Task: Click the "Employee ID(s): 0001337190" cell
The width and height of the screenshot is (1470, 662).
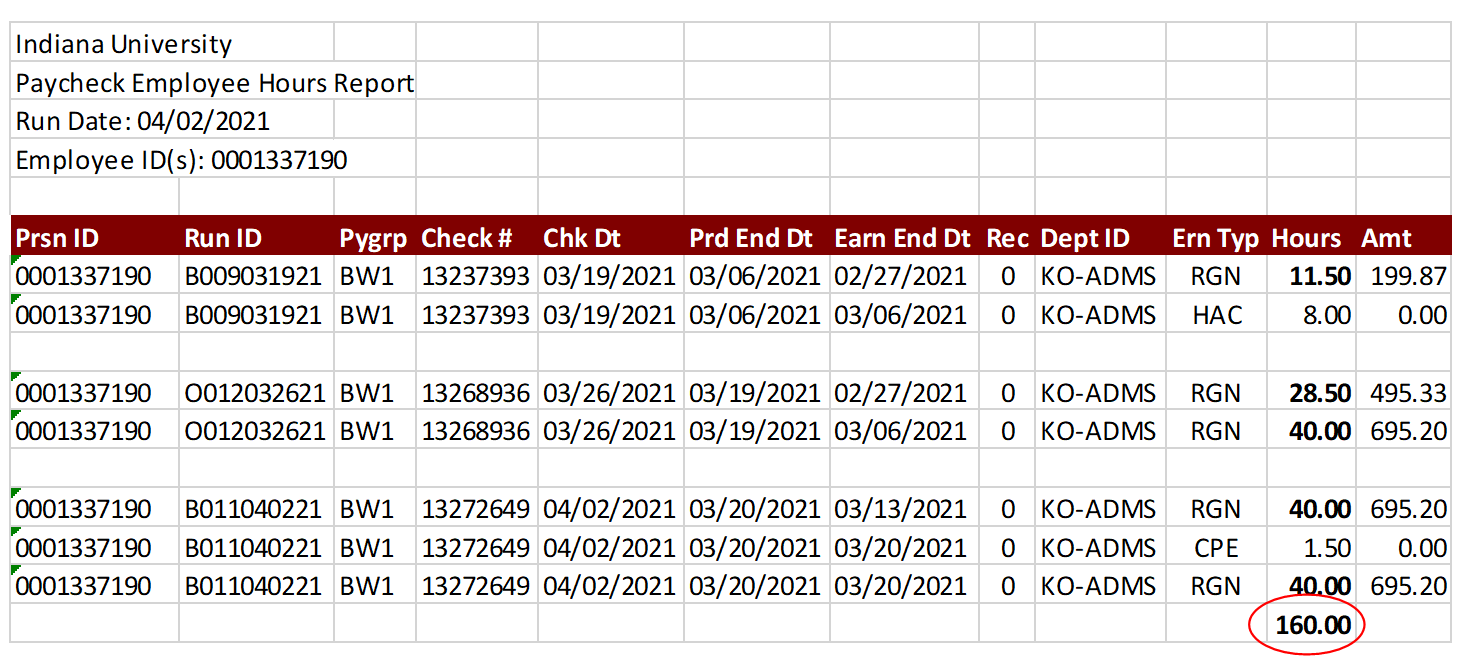Action: tap(182, 161)
